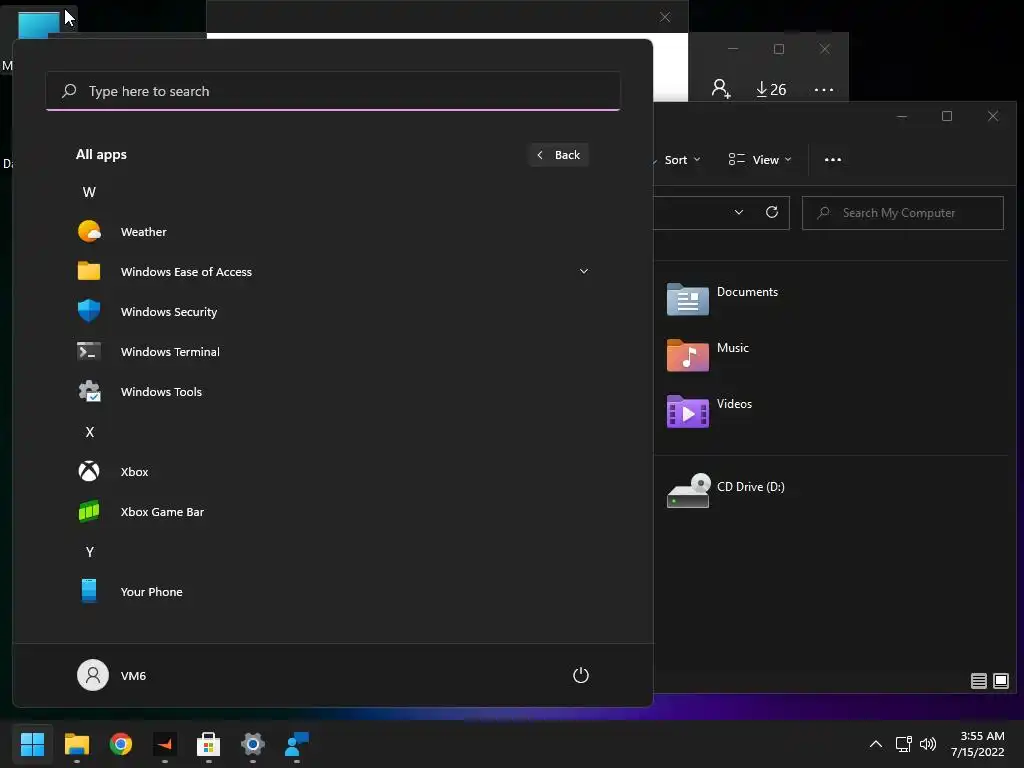The image size is (1024, 768).
Task: Click the VM6 username label
Action: click(x=133, y=676)
